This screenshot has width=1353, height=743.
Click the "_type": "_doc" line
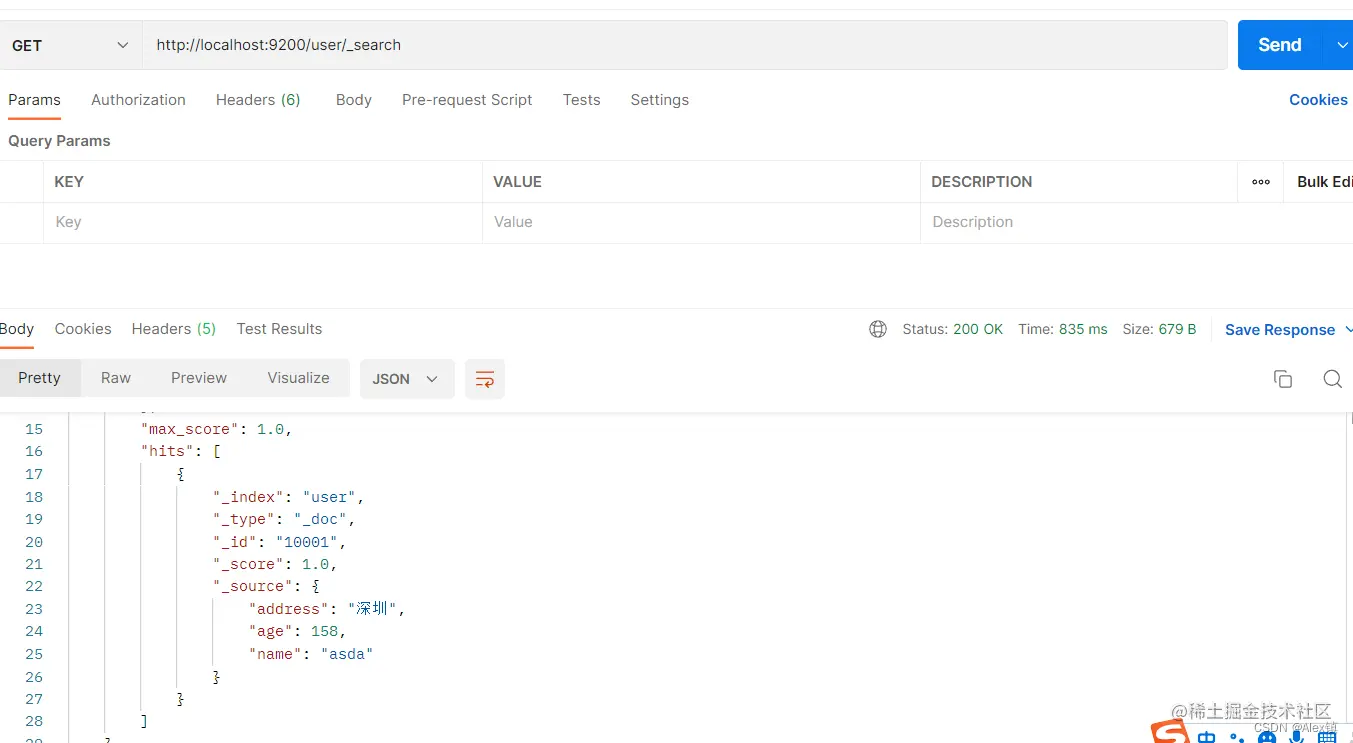[284, 519]
